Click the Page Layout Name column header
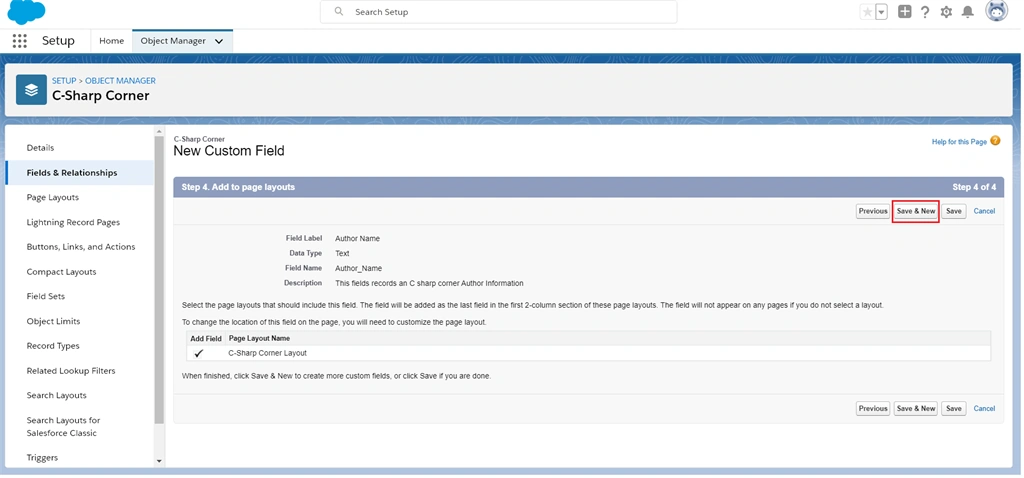 (x=259, y=338)
